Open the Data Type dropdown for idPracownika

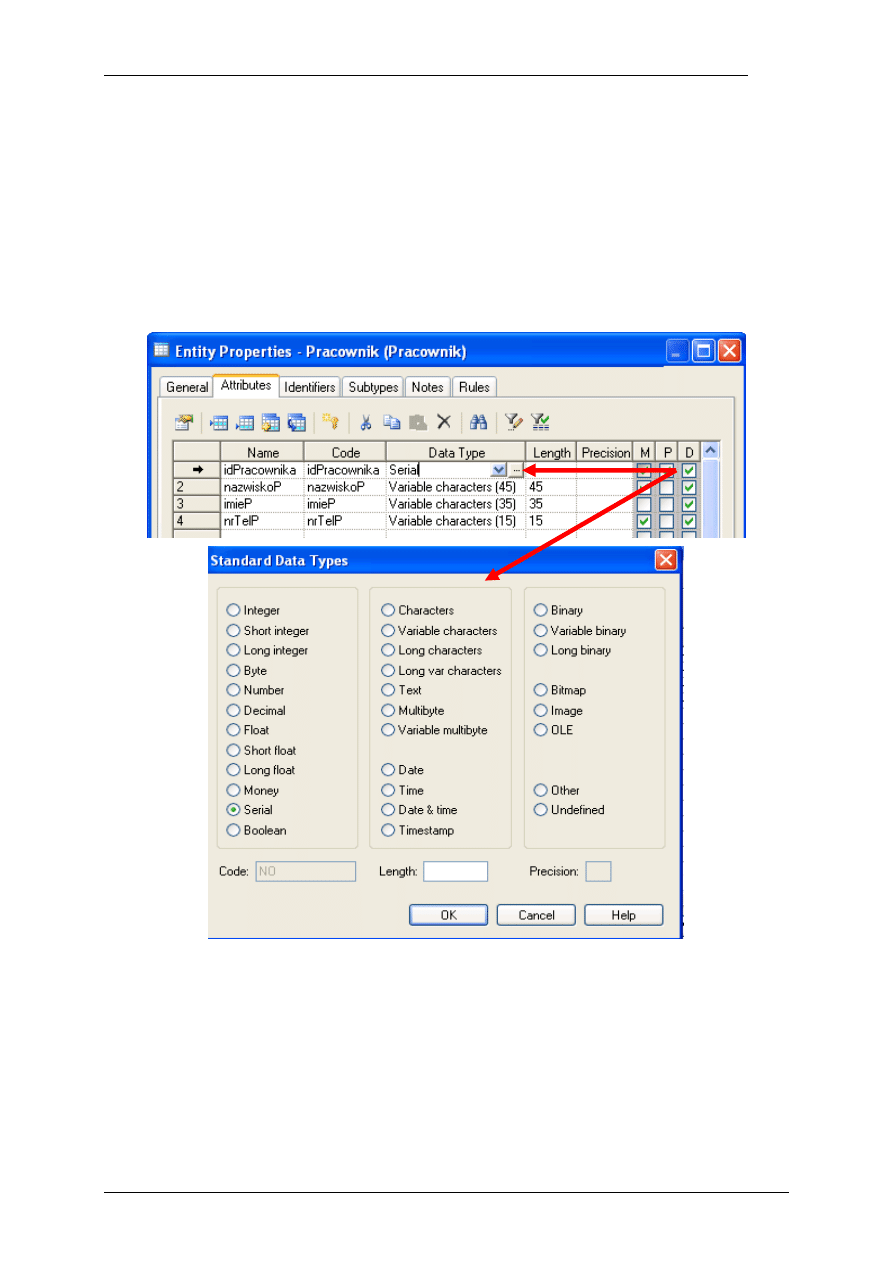pyautogui.click(x=499, y=470)
